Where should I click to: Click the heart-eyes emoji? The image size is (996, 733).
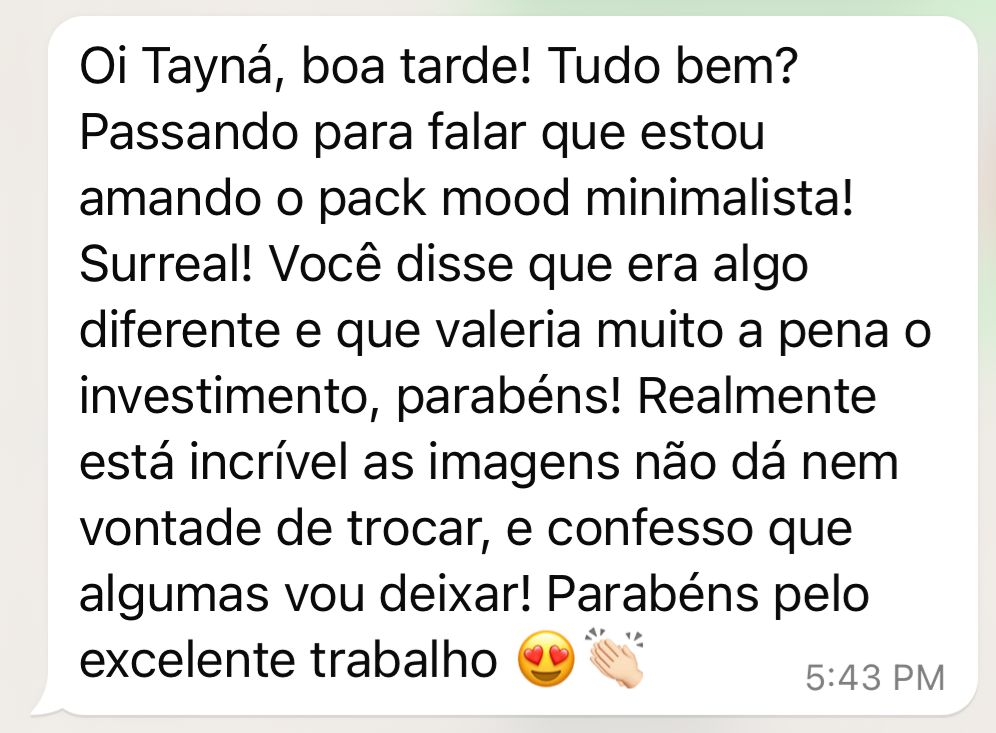546,659
